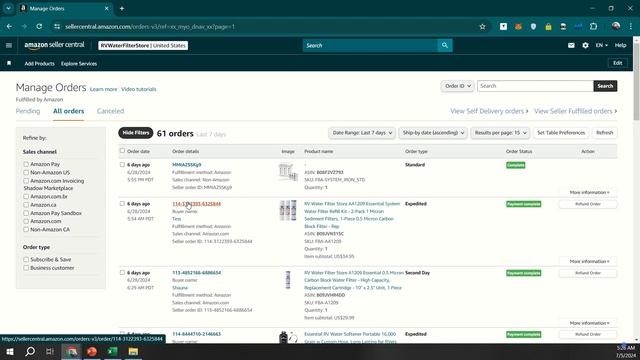This screenshot has width=640, height=360.
Task: Check the Amazon Pay sales channel
Action: pos(26,164)
